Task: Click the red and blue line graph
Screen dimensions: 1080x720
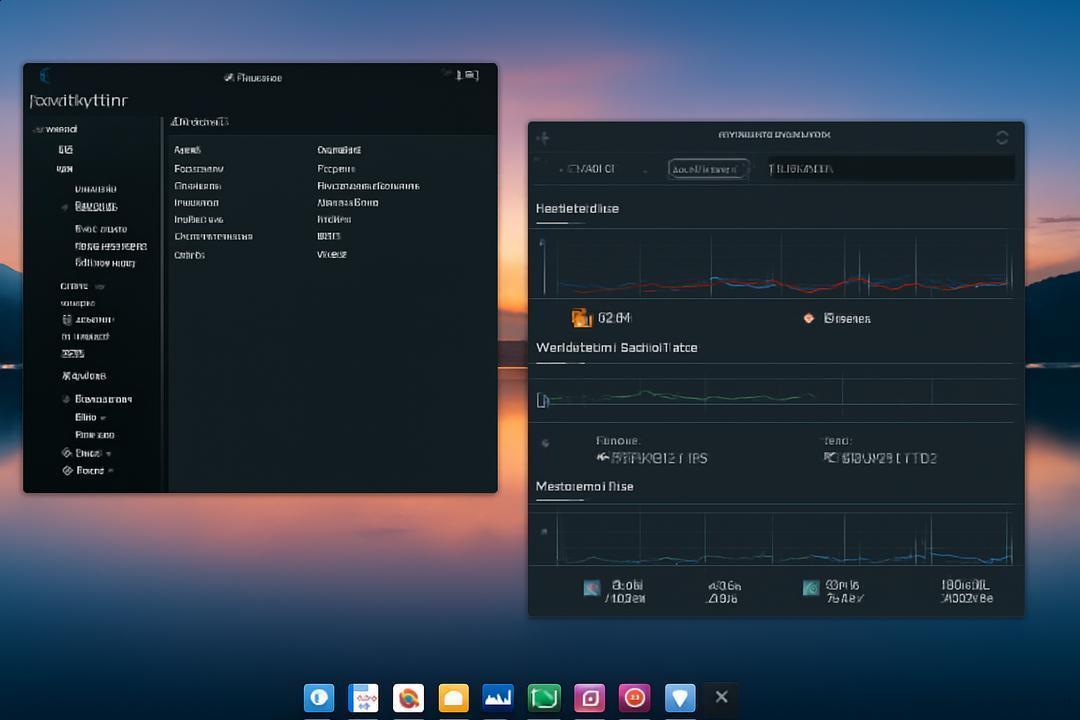Action: [x=776, y=265]
